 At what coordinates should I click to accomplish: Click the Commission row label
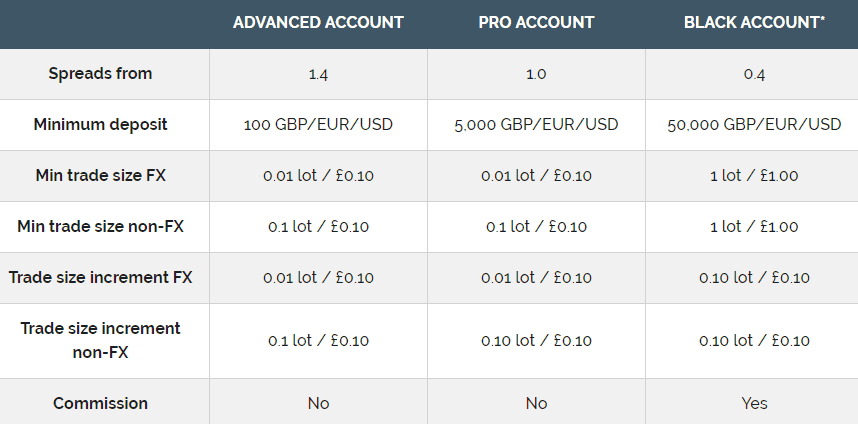pyautogui.click(x=100, y=403)
